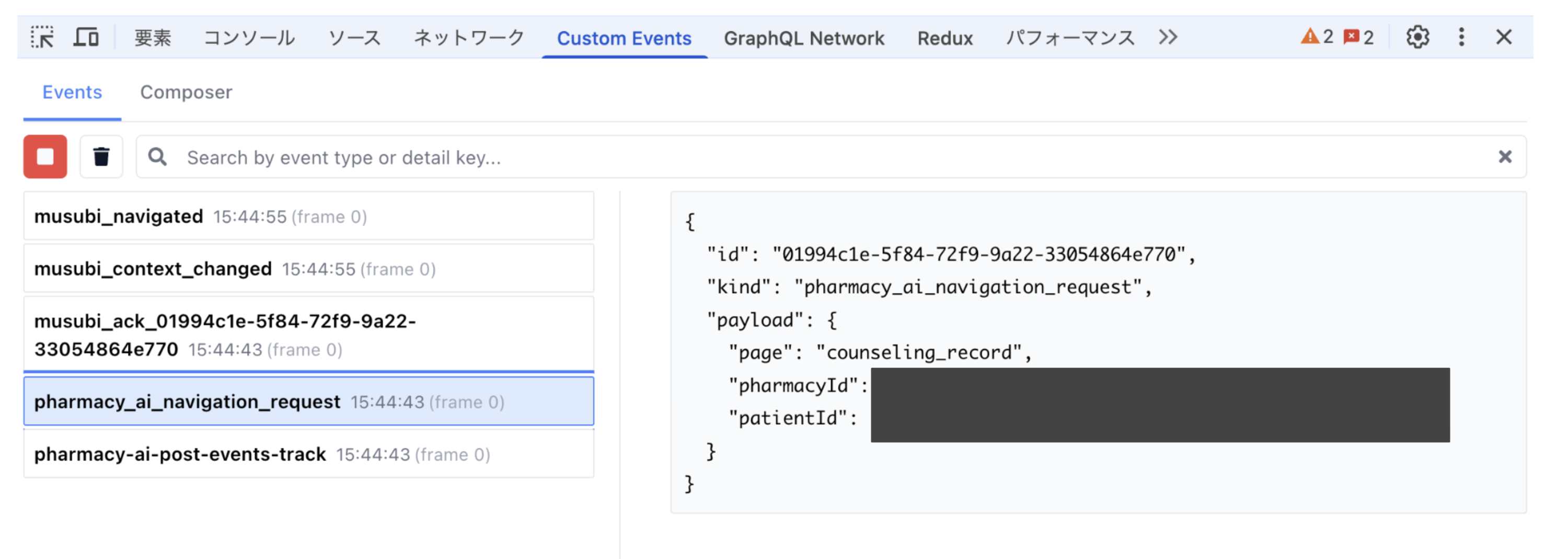Viewport: 1568px width, 559px height.
Task: Select the musubi_ack event entry
Action: coord(308,334)
